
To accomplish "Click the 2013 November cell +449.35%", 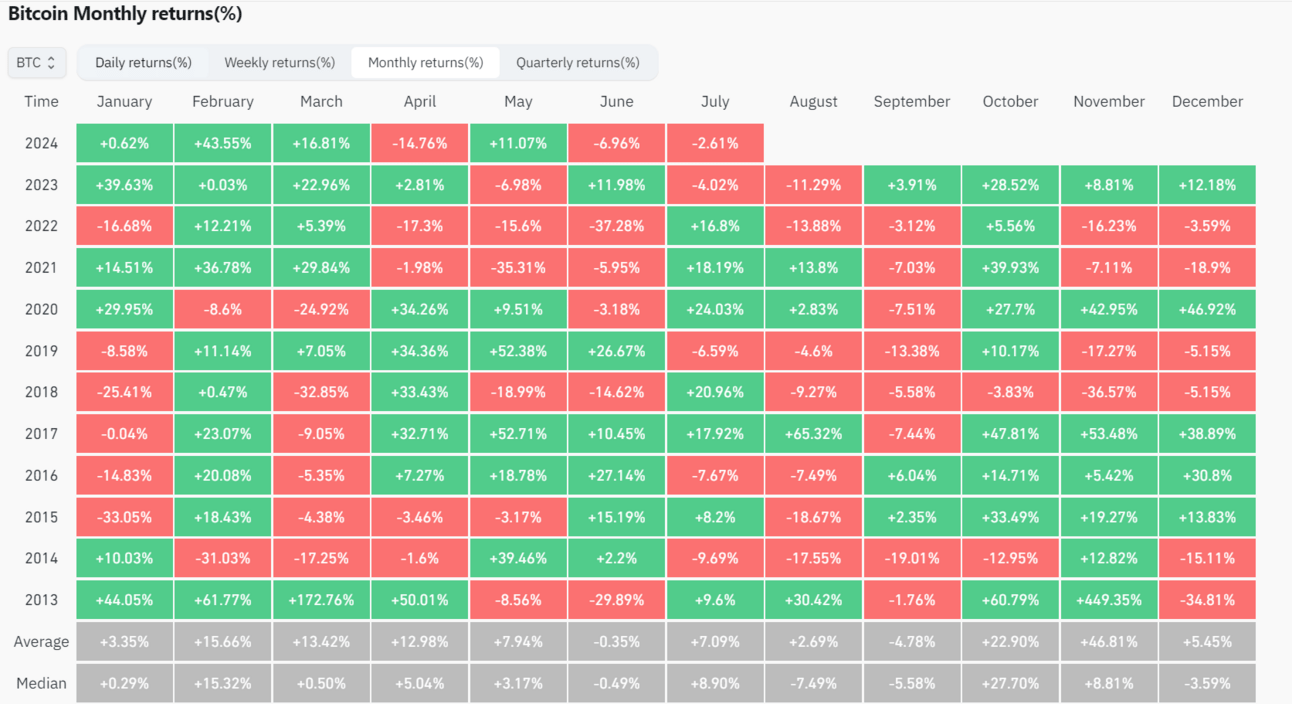I will point(1108,600).
